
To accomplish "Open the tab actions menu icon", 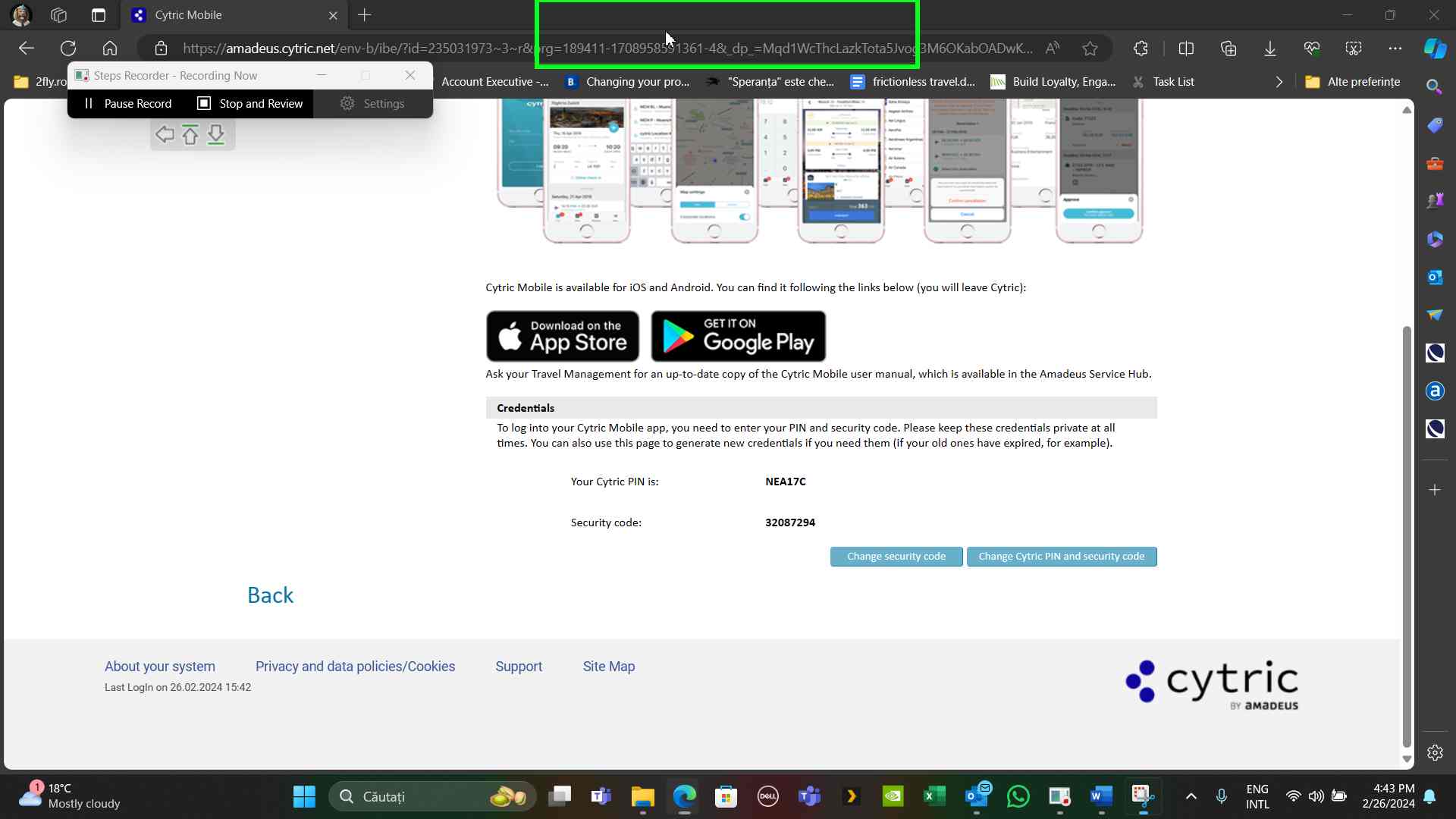I will 99,15.
